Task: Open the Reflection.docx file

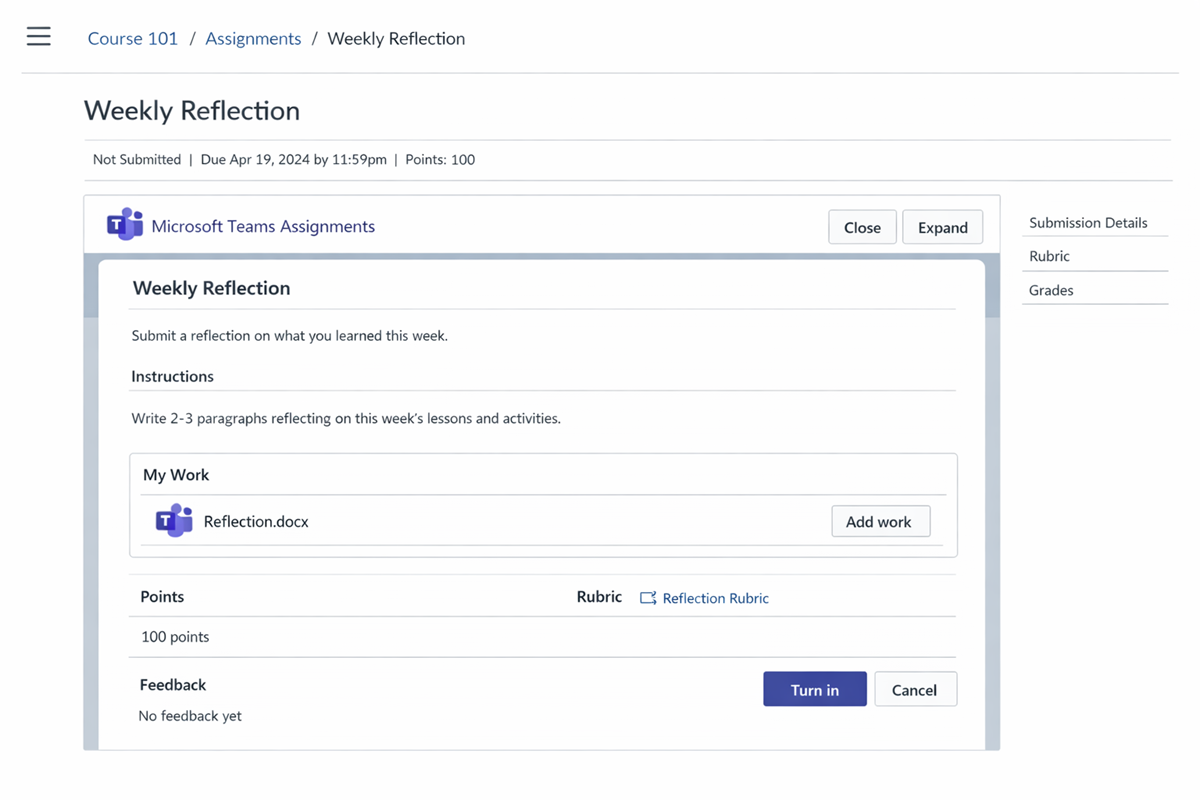Action: (x=256, y=521)
